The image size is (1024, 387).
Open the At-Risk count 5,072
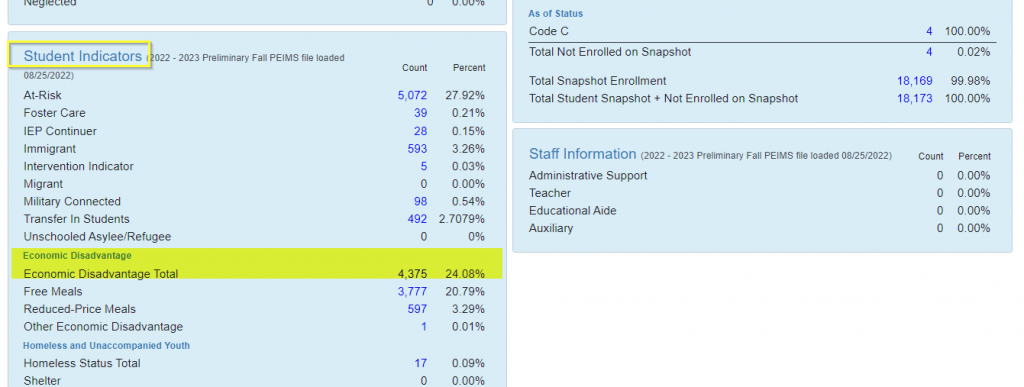412,95
